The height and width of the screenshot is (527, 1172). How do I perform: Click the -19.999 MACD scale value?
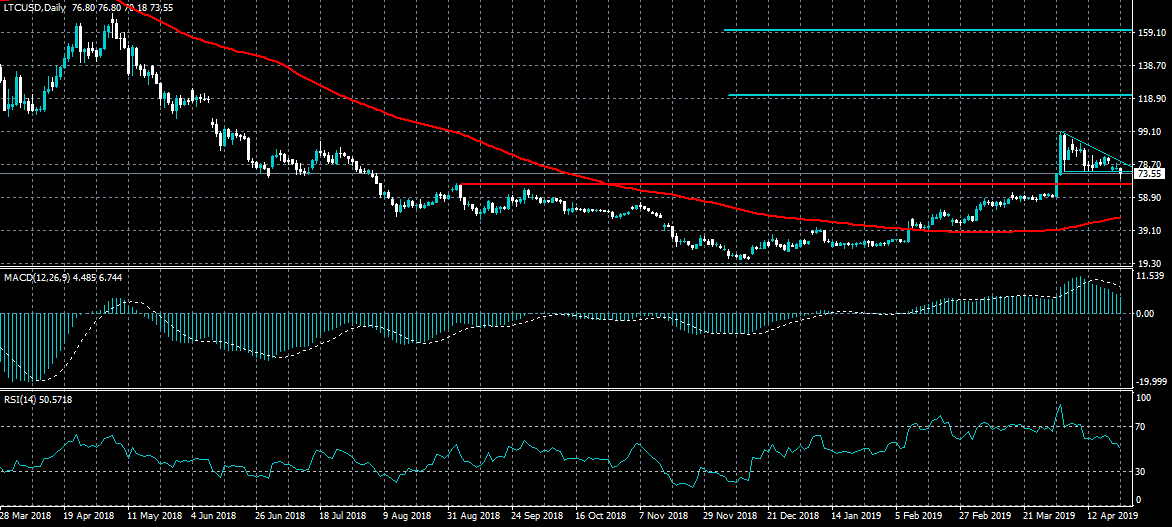(1152, 382)
